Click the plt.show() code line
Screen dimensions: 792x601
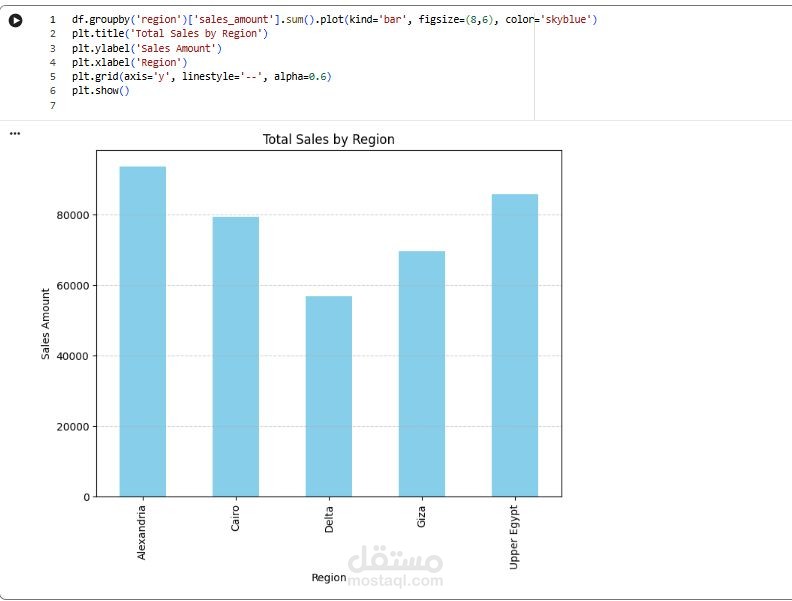[101, 90]
